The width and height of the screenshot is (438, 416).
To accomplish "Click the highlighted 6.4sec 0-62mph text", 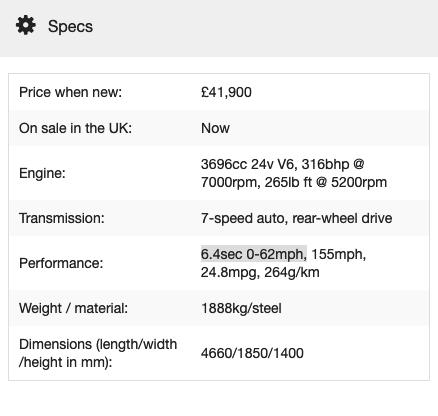I will [253, 254].
